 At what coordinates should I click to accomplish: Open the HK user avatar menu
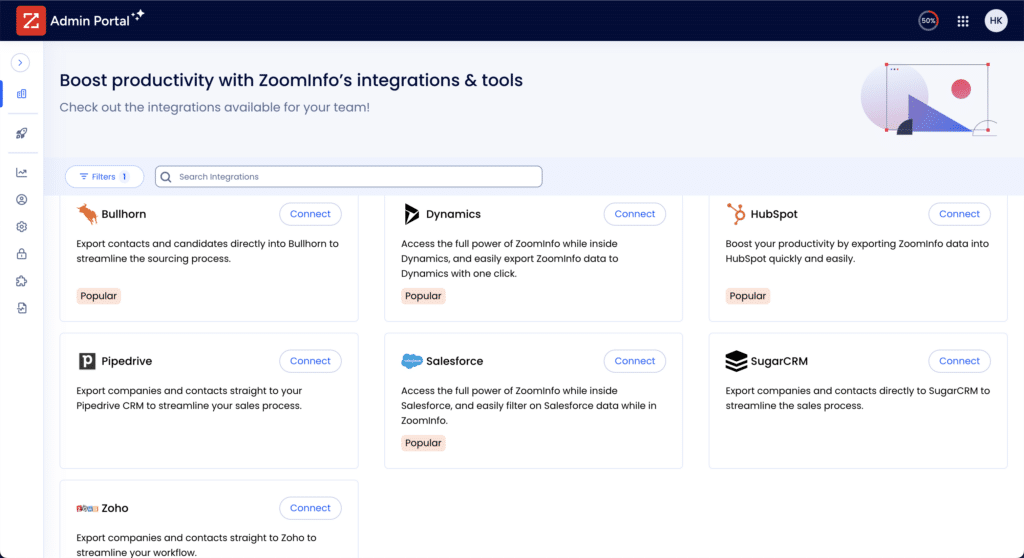996,21
